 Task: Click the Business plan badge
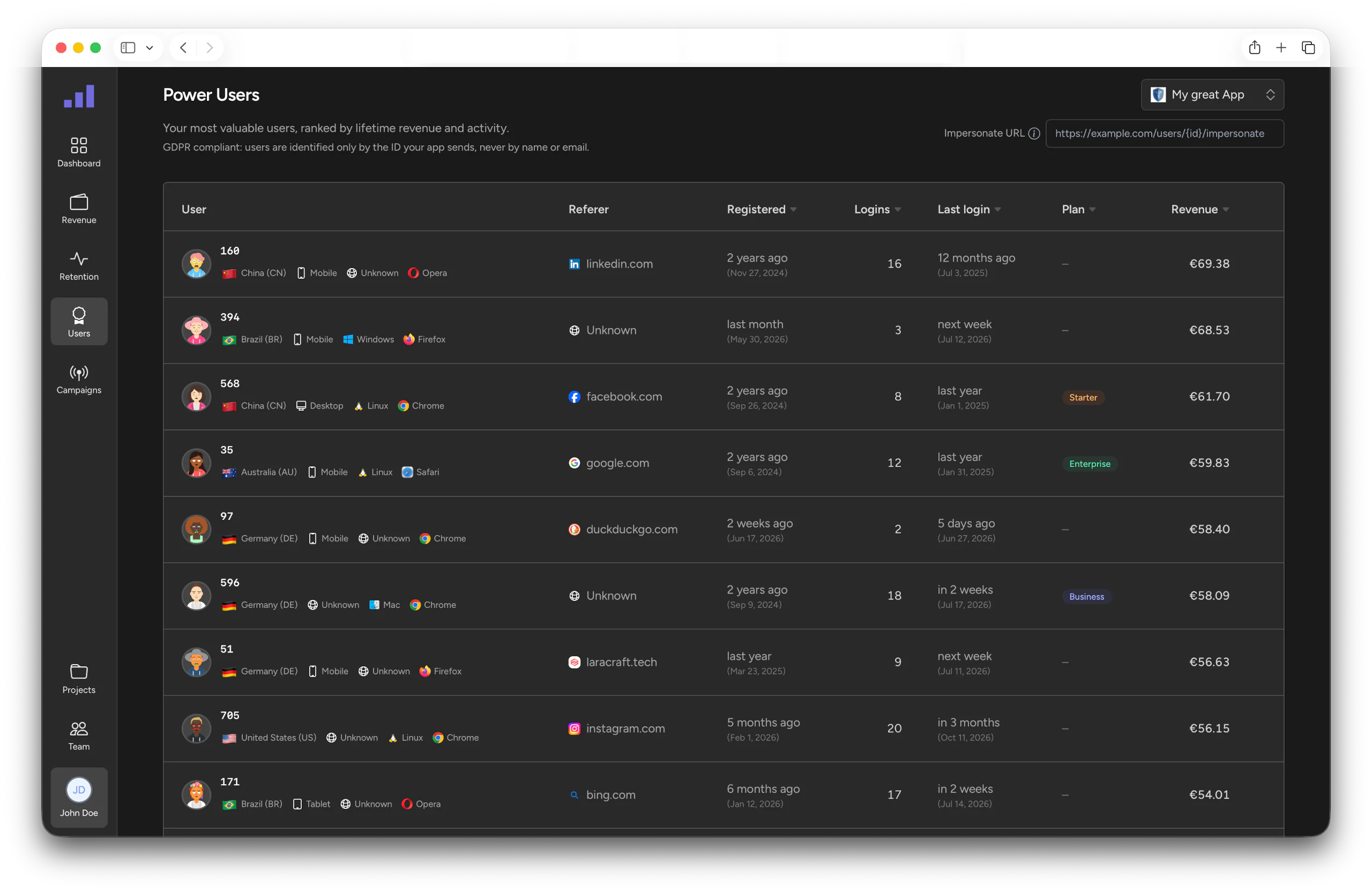tap(1086, 597)
